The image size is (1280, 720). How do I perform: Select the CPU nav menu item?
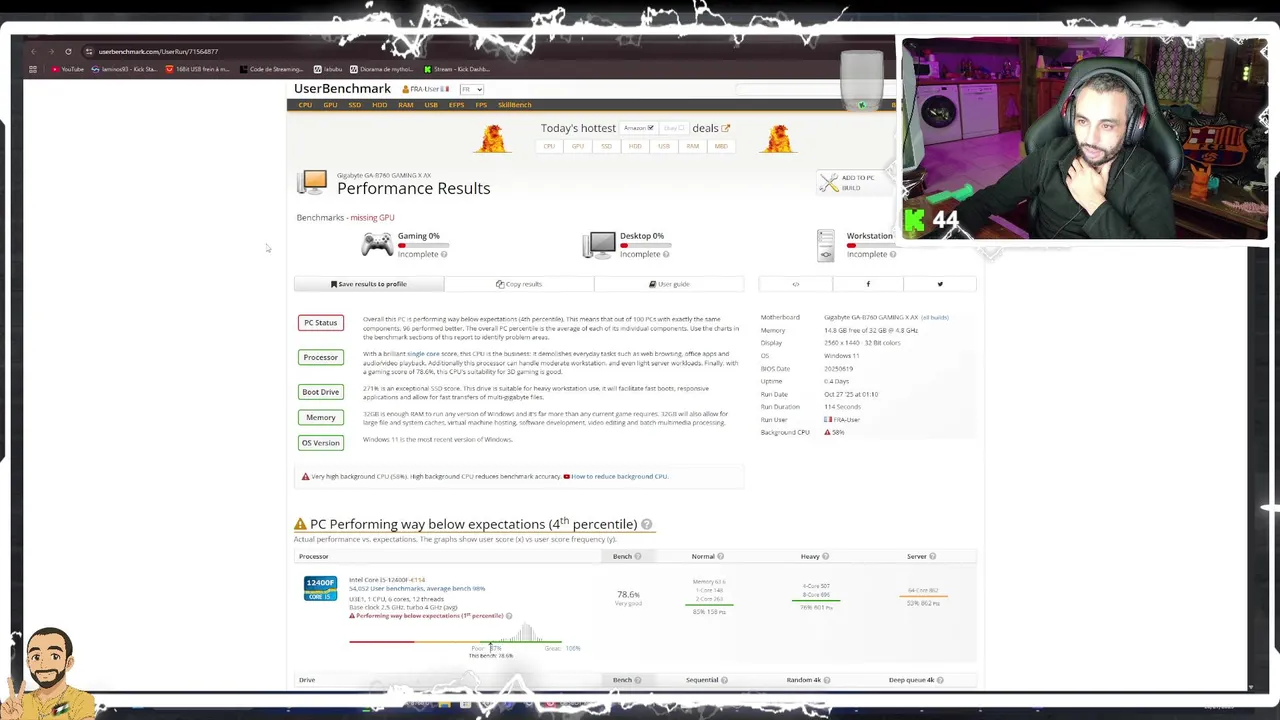(305, 105)
